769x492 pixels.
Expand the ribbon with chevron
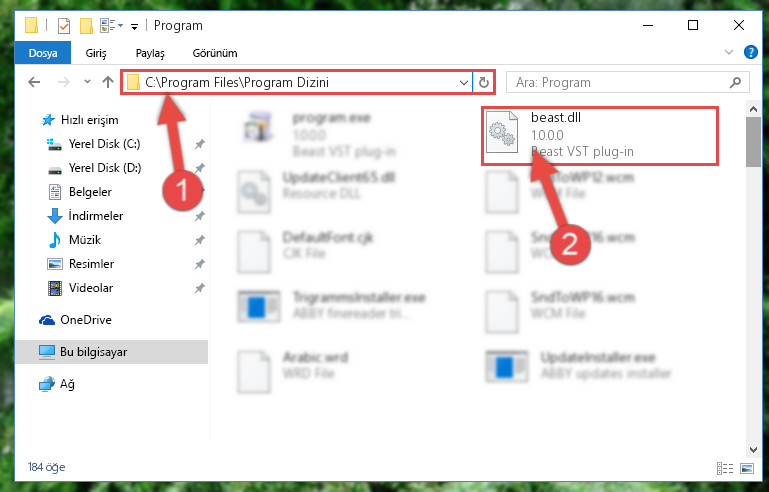coord(729,52)
